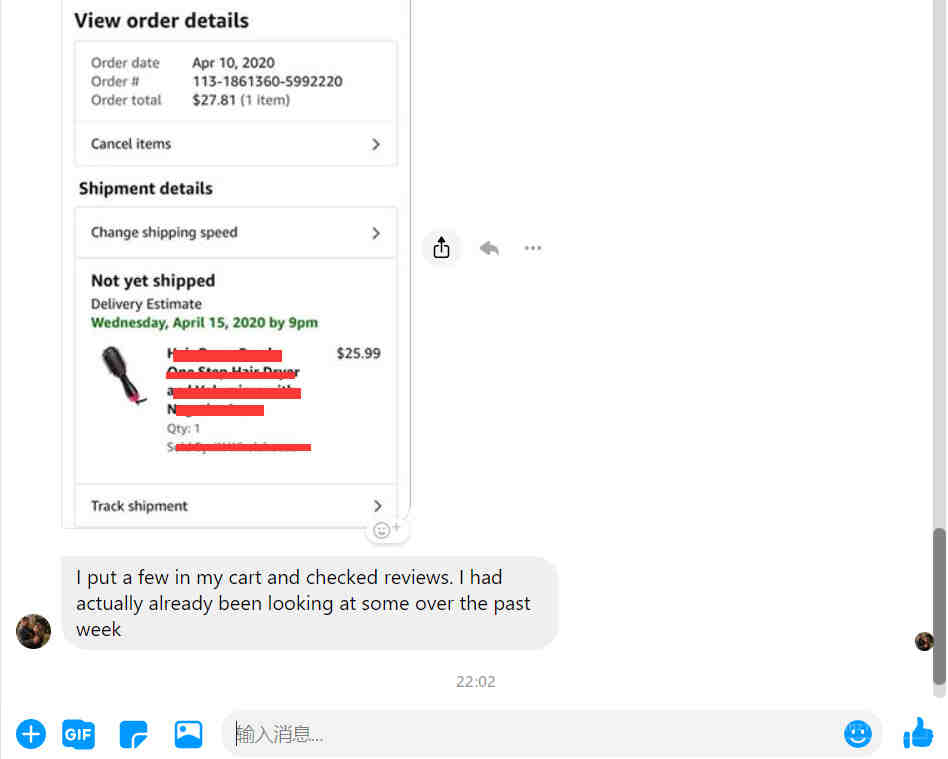Viewport: 948px width, 759px height.
Task: Expand the Change shipping speed chevron
Action: click(x=376, y=233)
